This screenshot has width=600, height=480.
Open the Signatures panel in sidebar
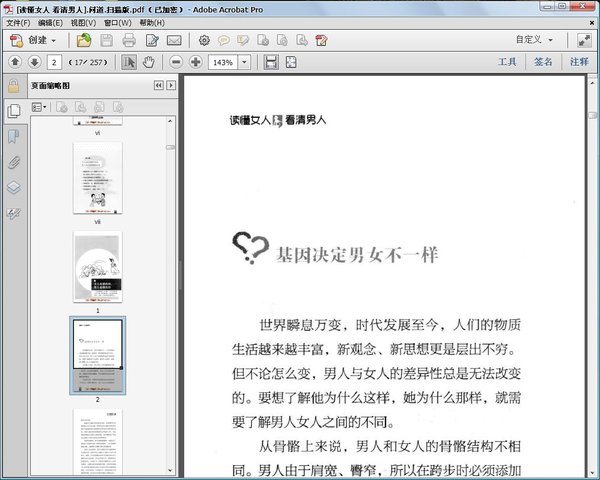[x=14, y=213]
